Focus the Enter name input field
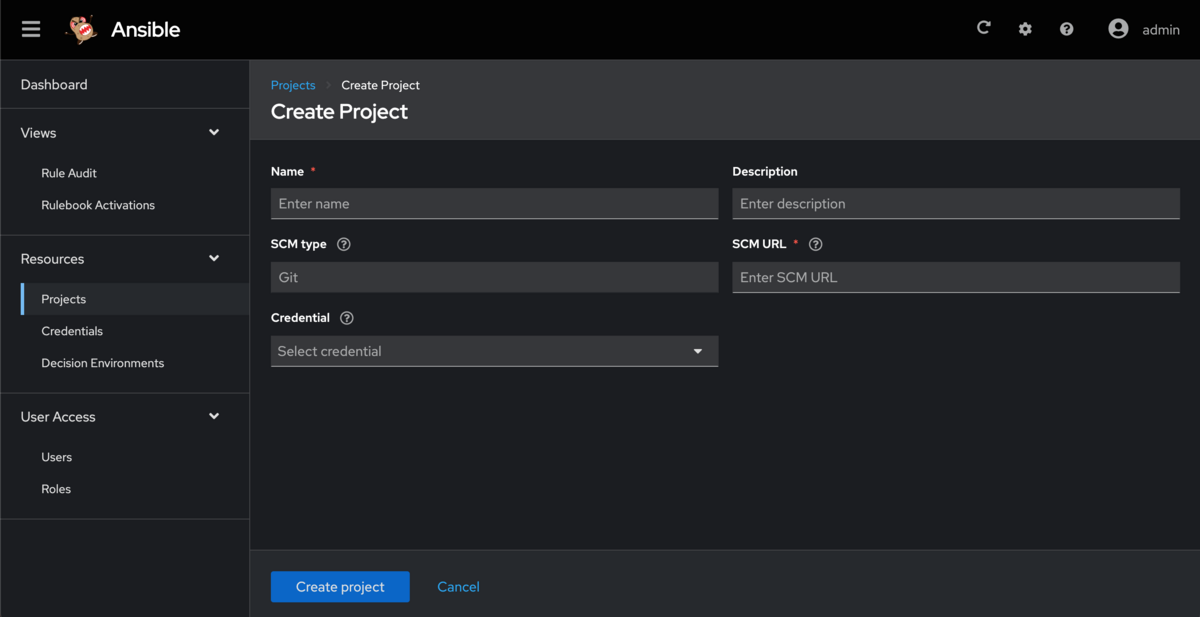This screenshot has width=1200, height=617. pyautogui.click(x=494, y=204)
